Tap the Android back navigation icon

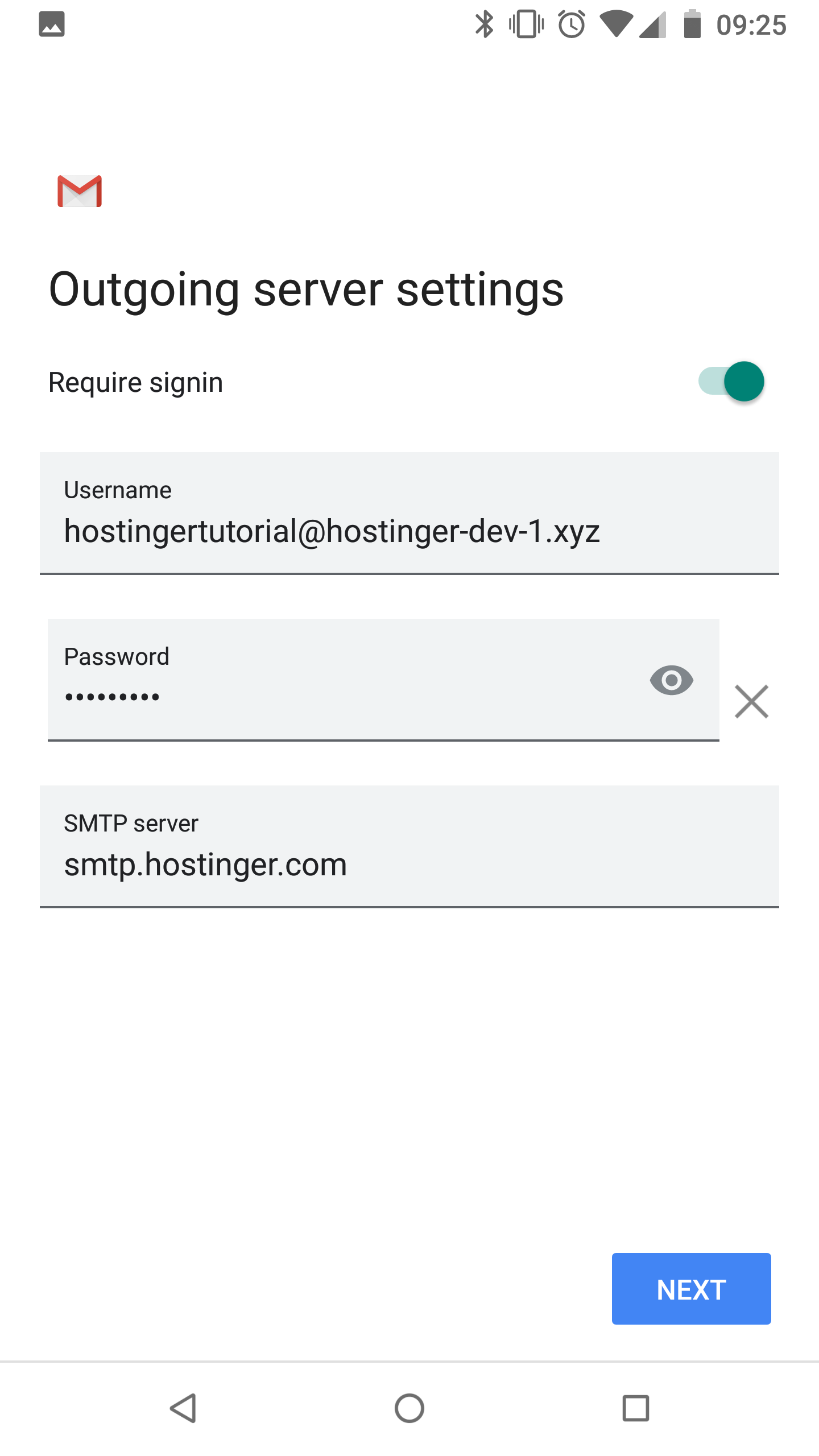tap(184, 1408)
